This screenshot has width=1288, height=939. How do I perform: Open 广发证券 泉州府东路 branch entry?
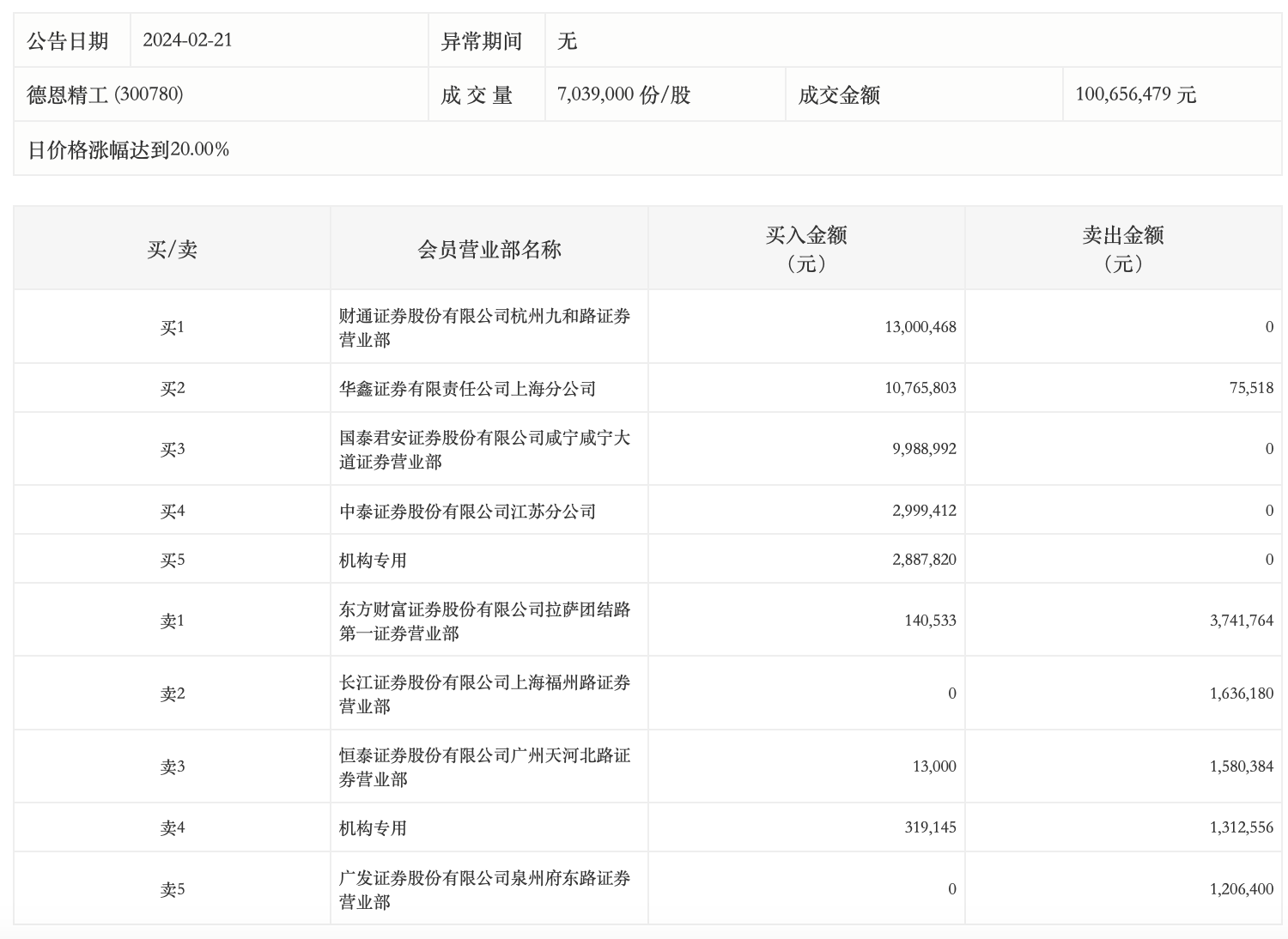click(x=484, y=889)
